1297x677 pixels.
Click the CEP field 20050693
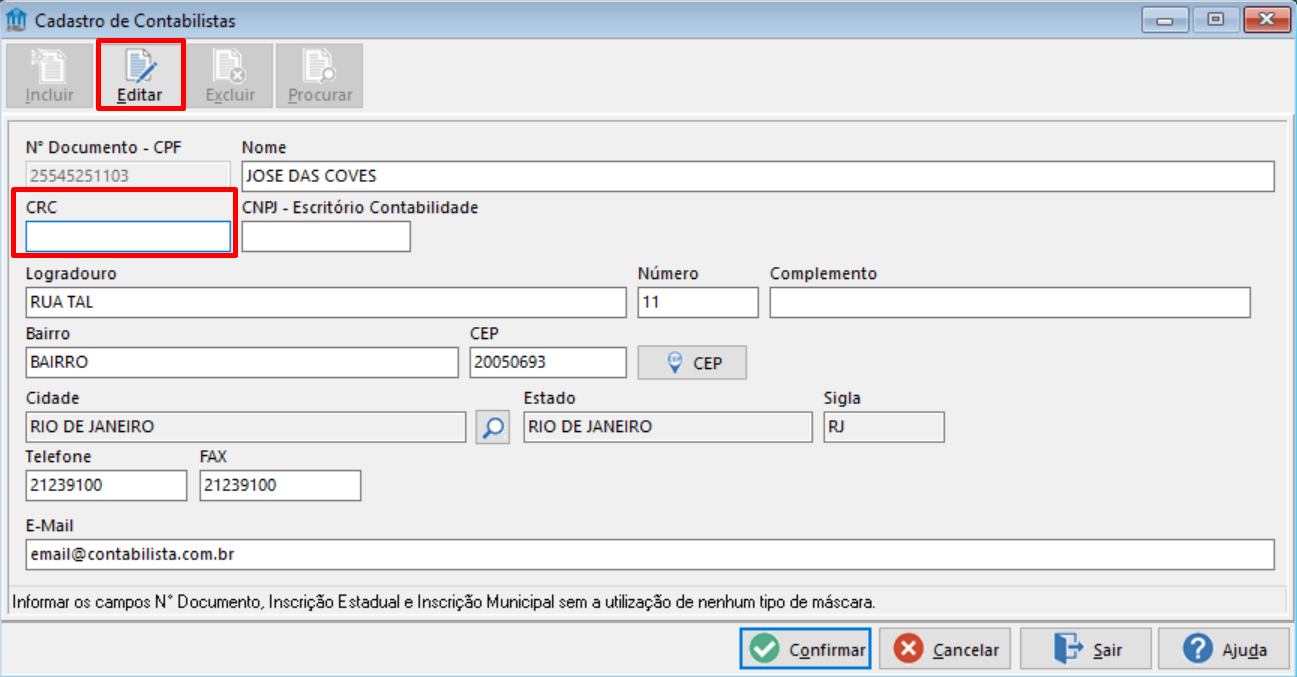tap(548, 362)
